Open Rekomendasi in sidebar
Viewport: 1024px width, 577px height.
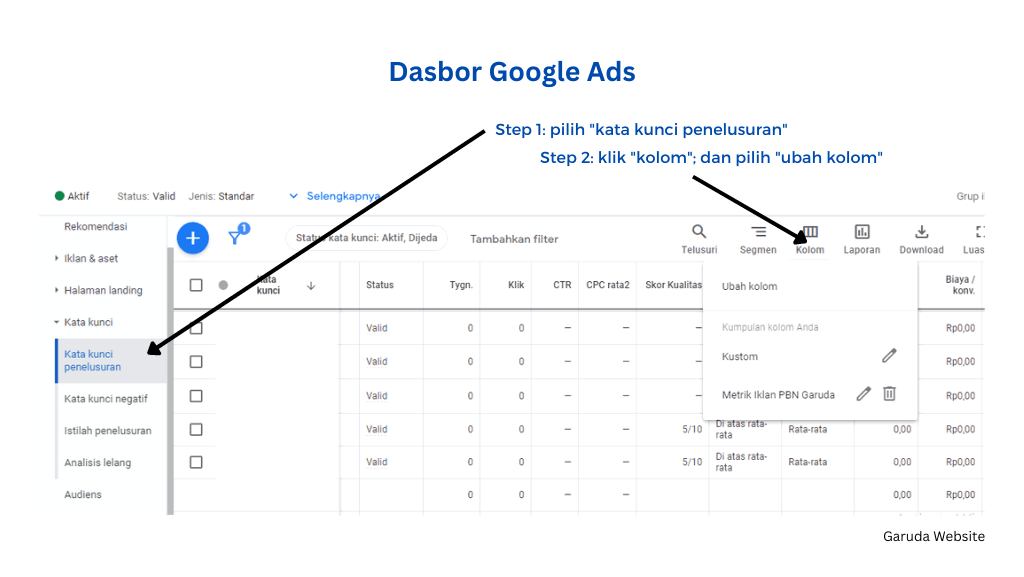click(95, 226)
